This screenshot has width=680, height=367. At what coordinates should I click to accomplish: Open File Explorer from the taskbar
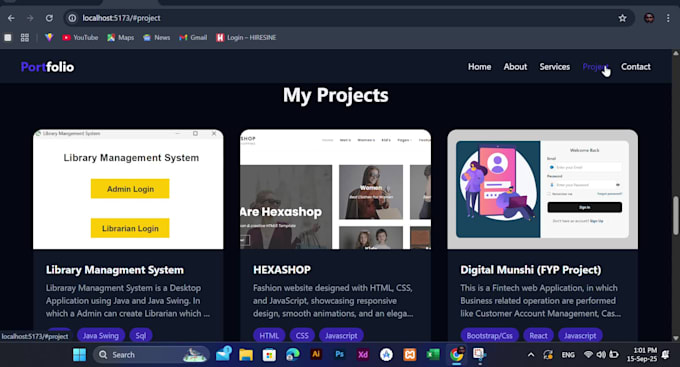(246, 355)
